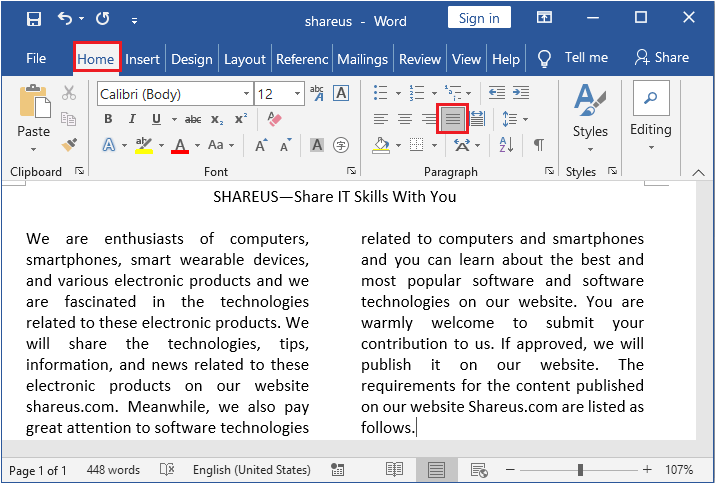Click Decrease Font Size icon

point(286,145)
